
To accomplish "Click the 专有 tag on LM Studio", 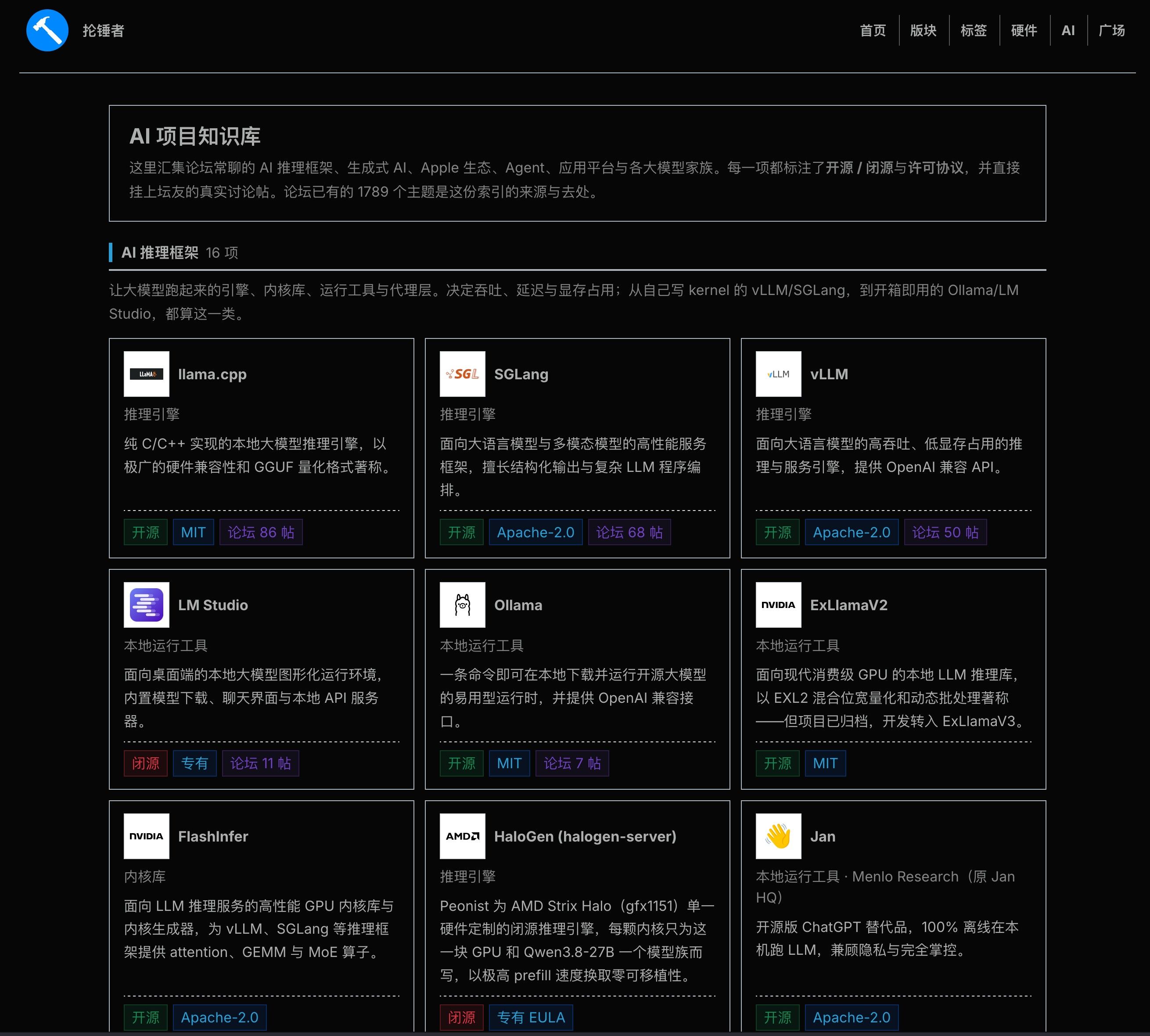I will point(194,763).
